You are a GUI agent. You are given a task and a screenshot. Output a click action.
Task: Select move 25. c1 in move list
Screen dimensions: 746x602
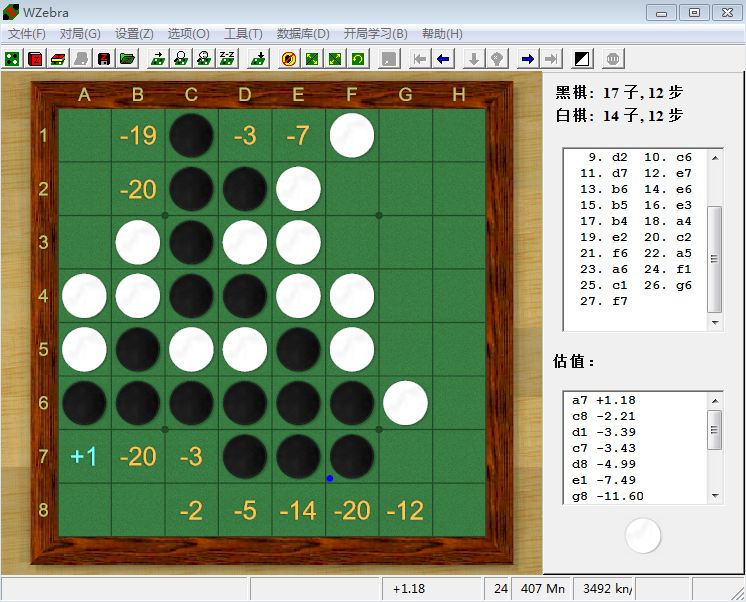click(x=604, y=285)
